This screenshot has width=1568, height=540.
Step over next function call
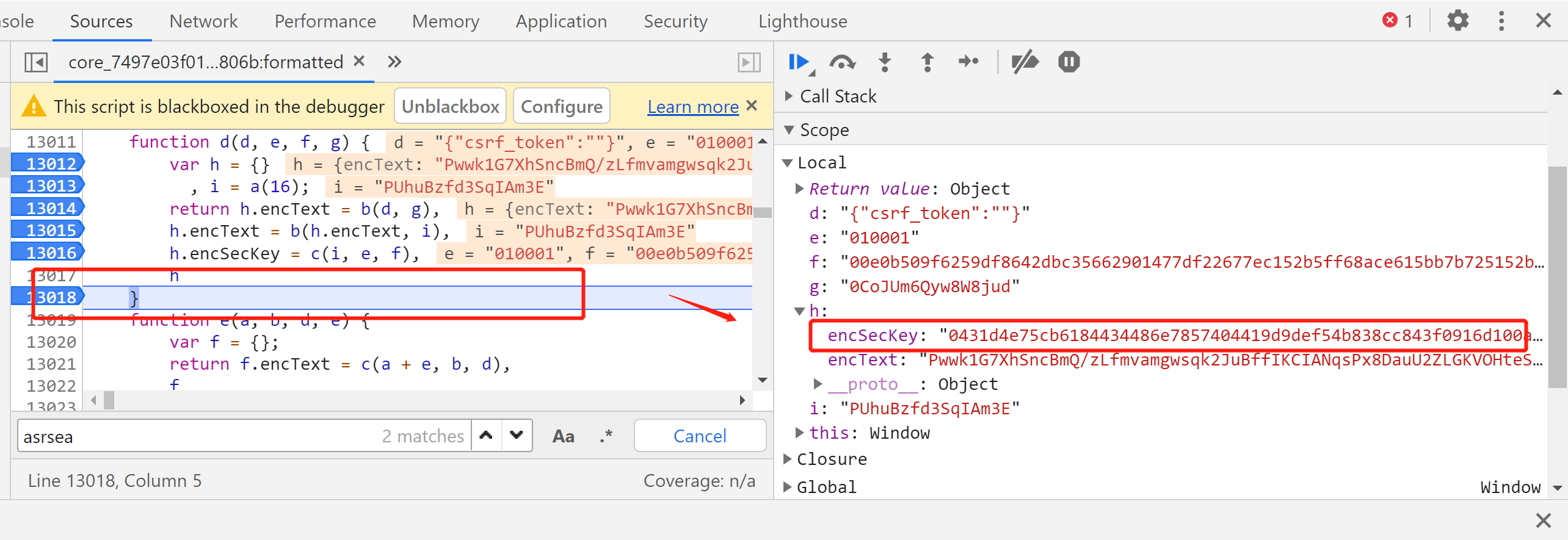tap(842, 62)
